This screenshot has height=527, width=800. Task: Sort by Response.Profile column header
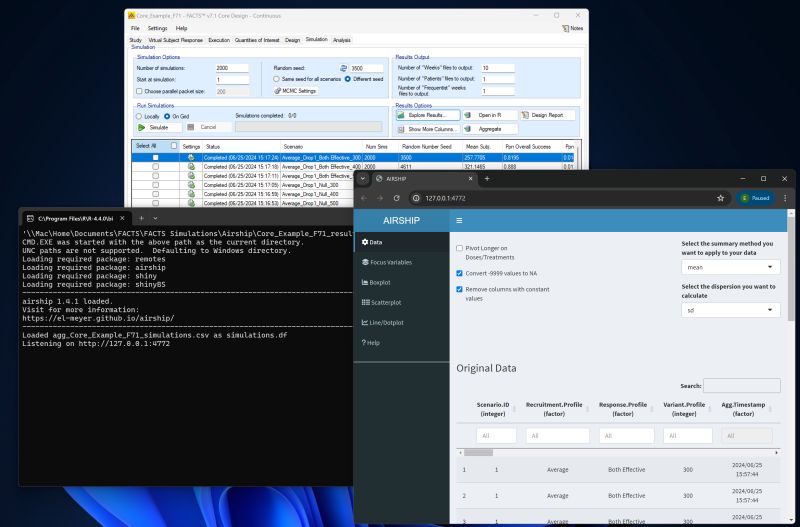coord(622,409)
